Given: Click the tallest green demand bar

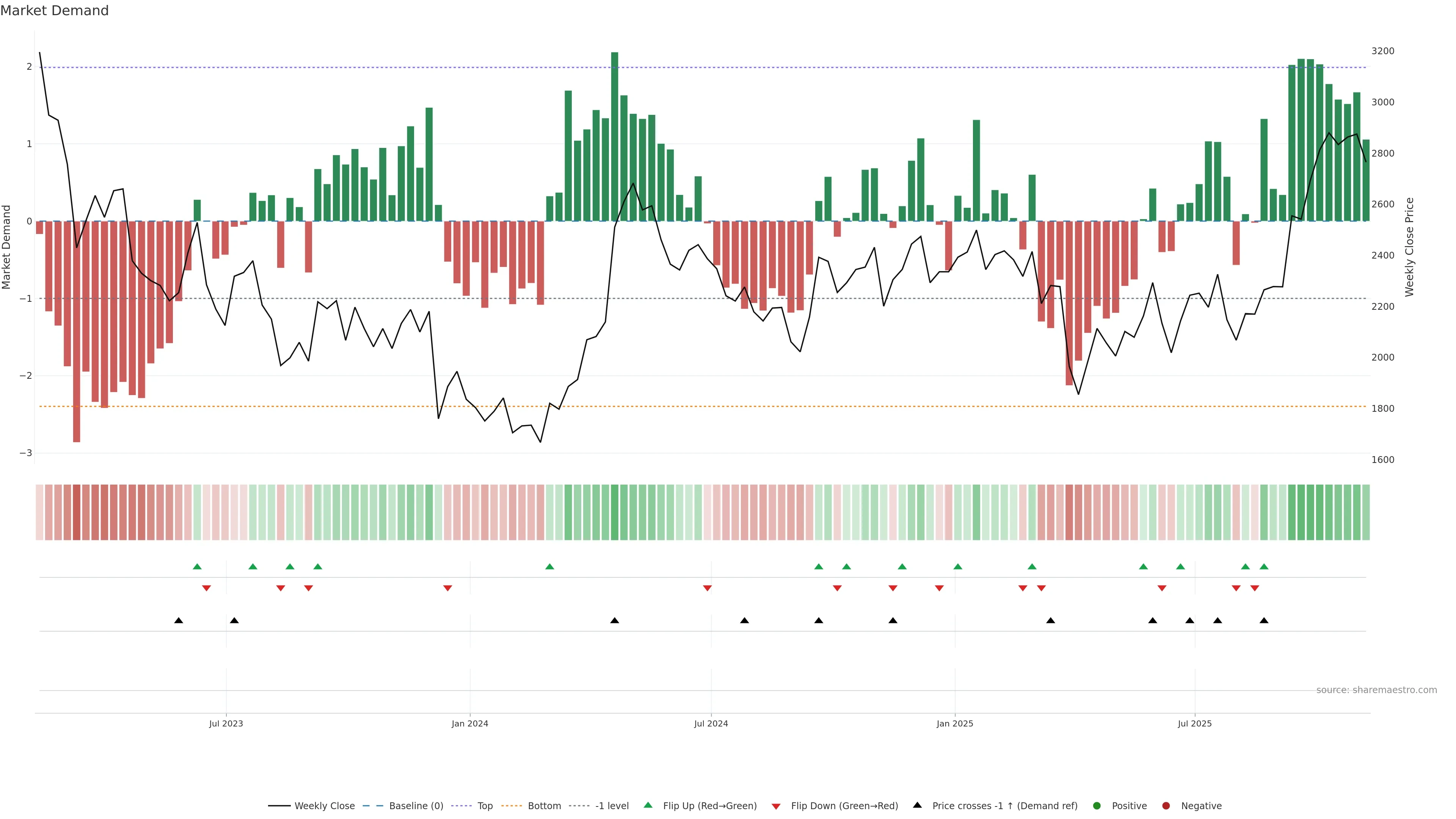Looking at the screenshot, I should click(614, 136).
